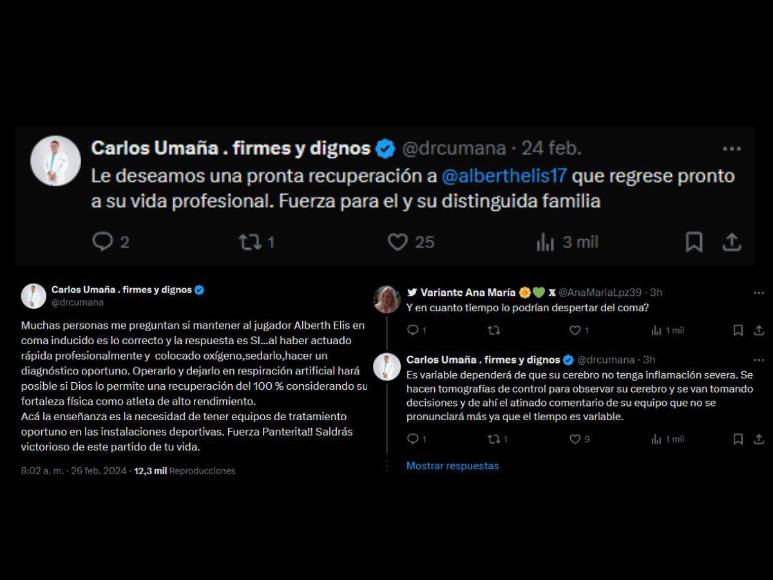Like Carlos Umaña's reply with 9 likes
This screenshot has width=773, height=580.
pyautogui.click(x=575, y=439)
